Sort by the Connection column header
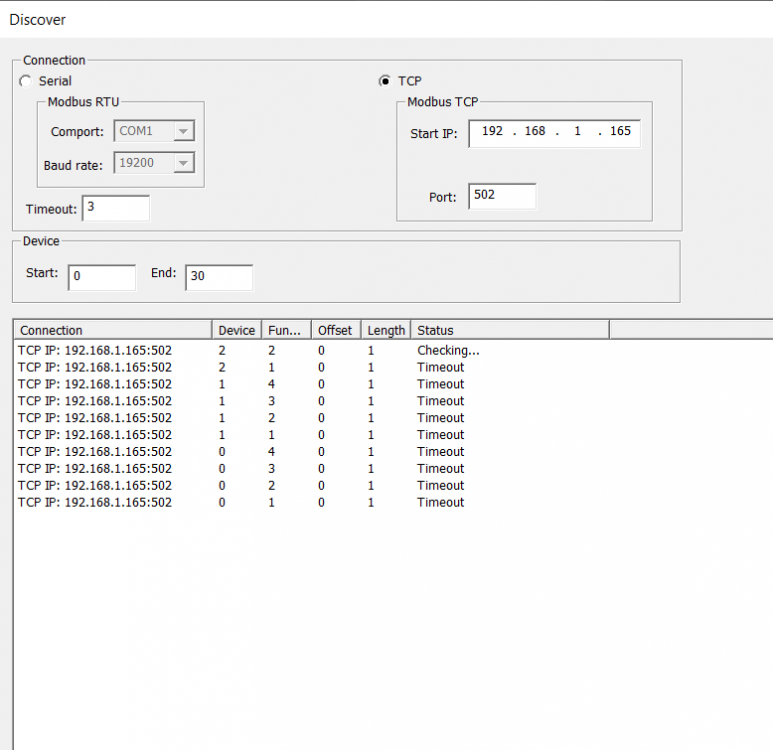Screen dimensions: 773x750 (x=112, y=330)
